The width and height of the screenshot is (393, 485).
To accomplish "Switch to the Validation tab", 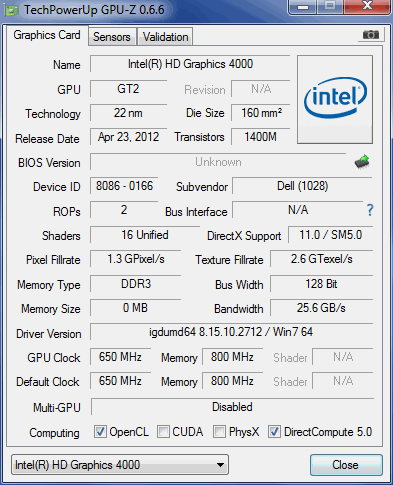I will click(x=166, y=37).
